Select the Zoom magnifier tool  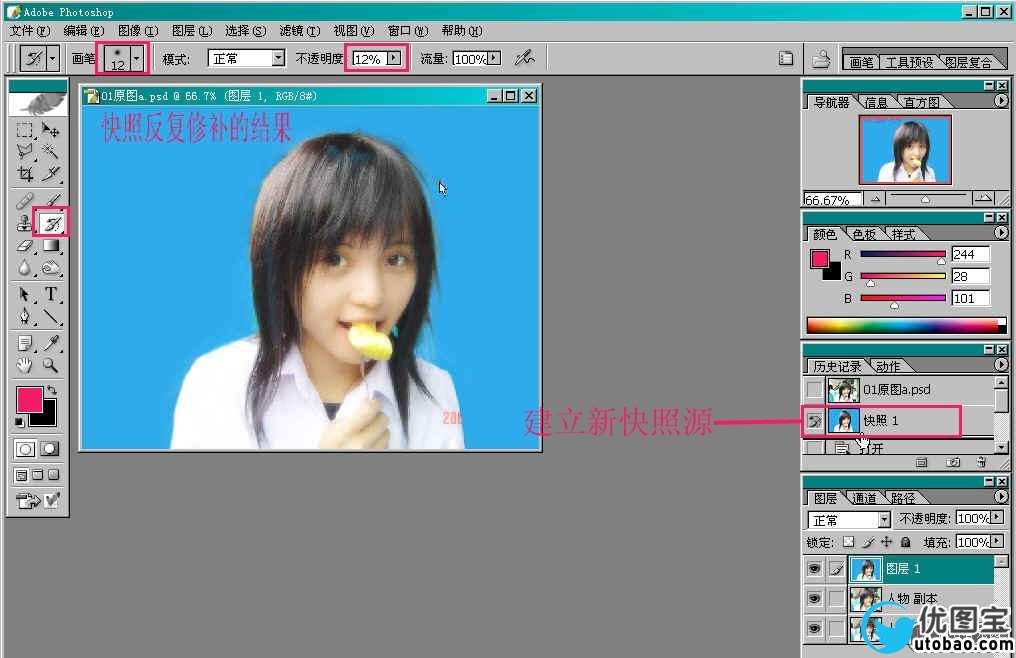tap(51, 366)
